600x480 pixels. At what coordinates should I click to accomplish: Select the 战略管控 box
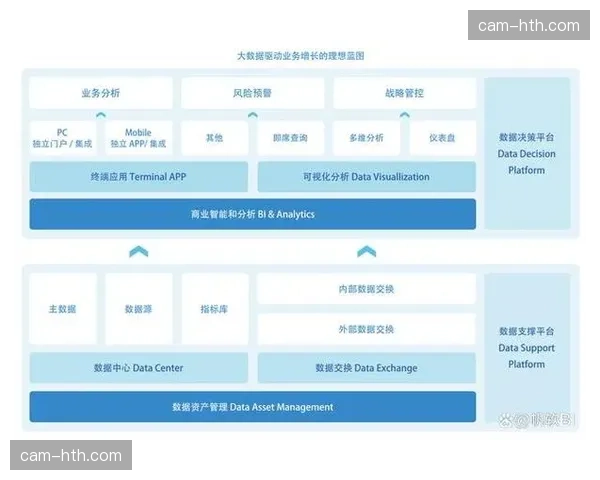pos(404,93)
